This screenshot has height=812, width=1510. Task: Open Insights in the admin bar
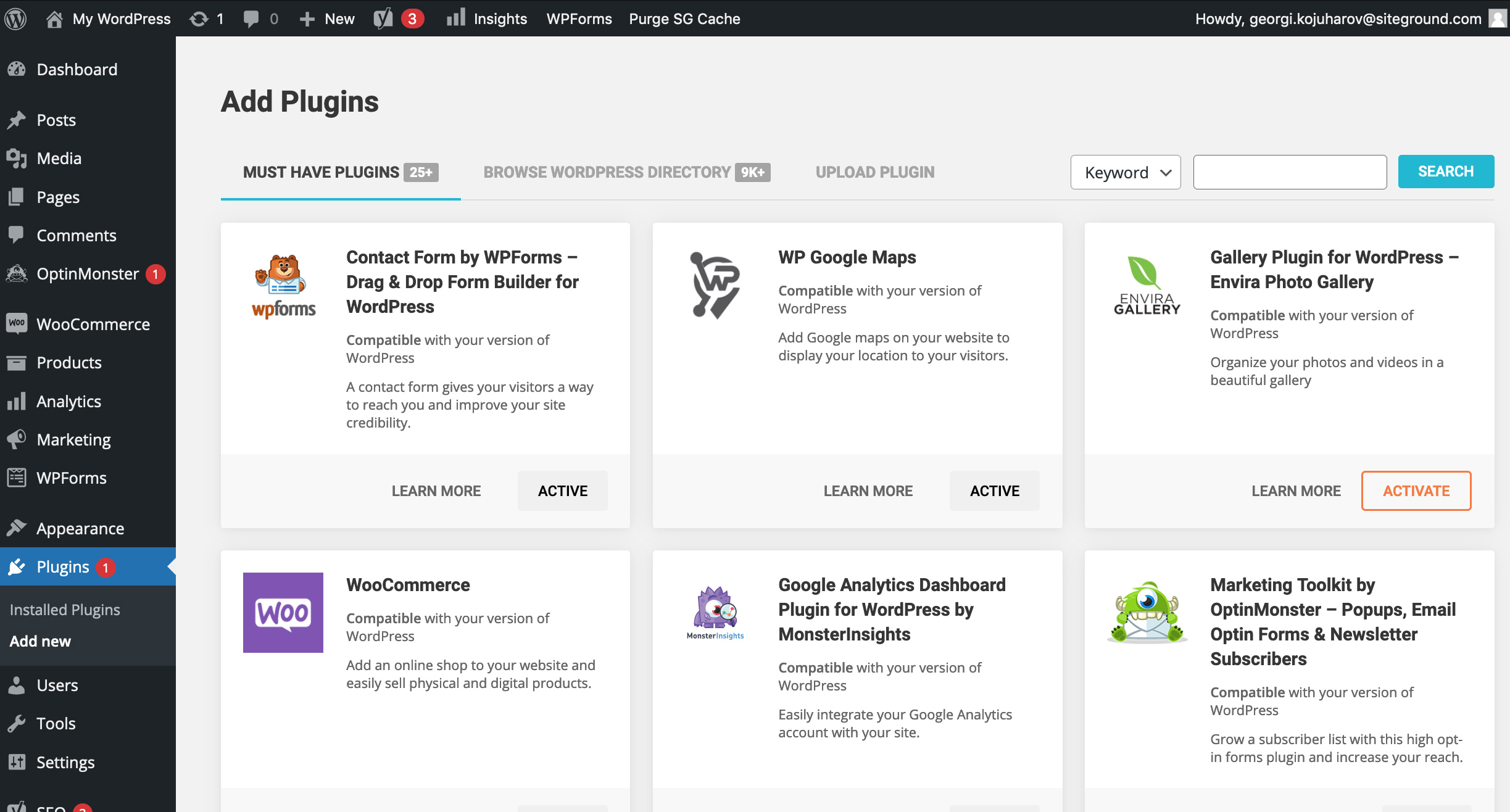click(500, 19)
